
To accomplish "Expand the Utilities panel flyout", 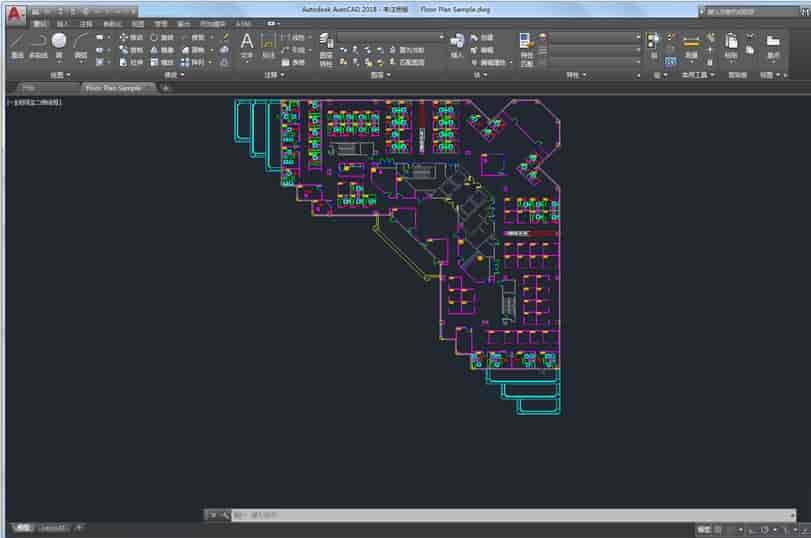I will point(698,75).
